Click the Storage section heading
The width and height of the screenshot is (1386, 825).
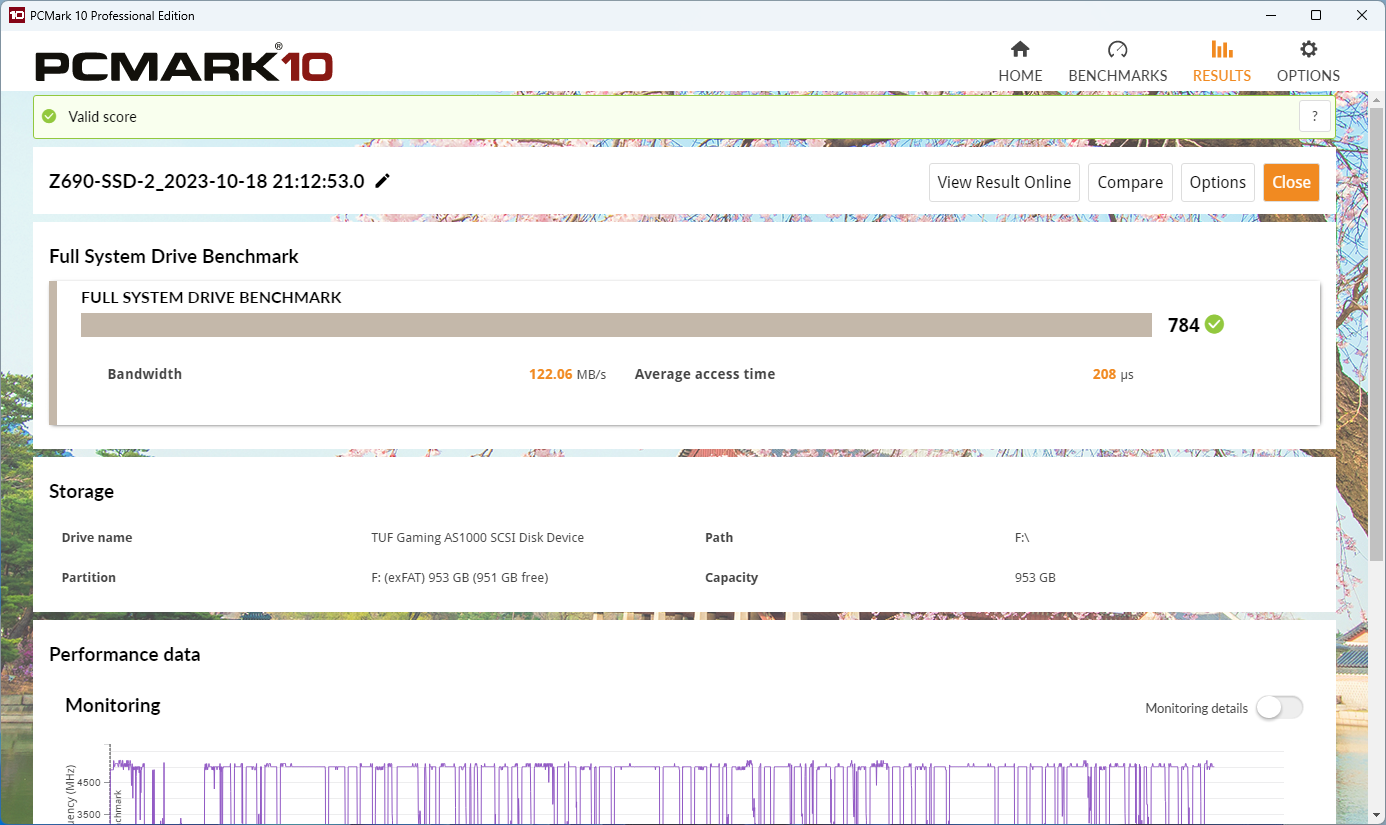point(81,492)
